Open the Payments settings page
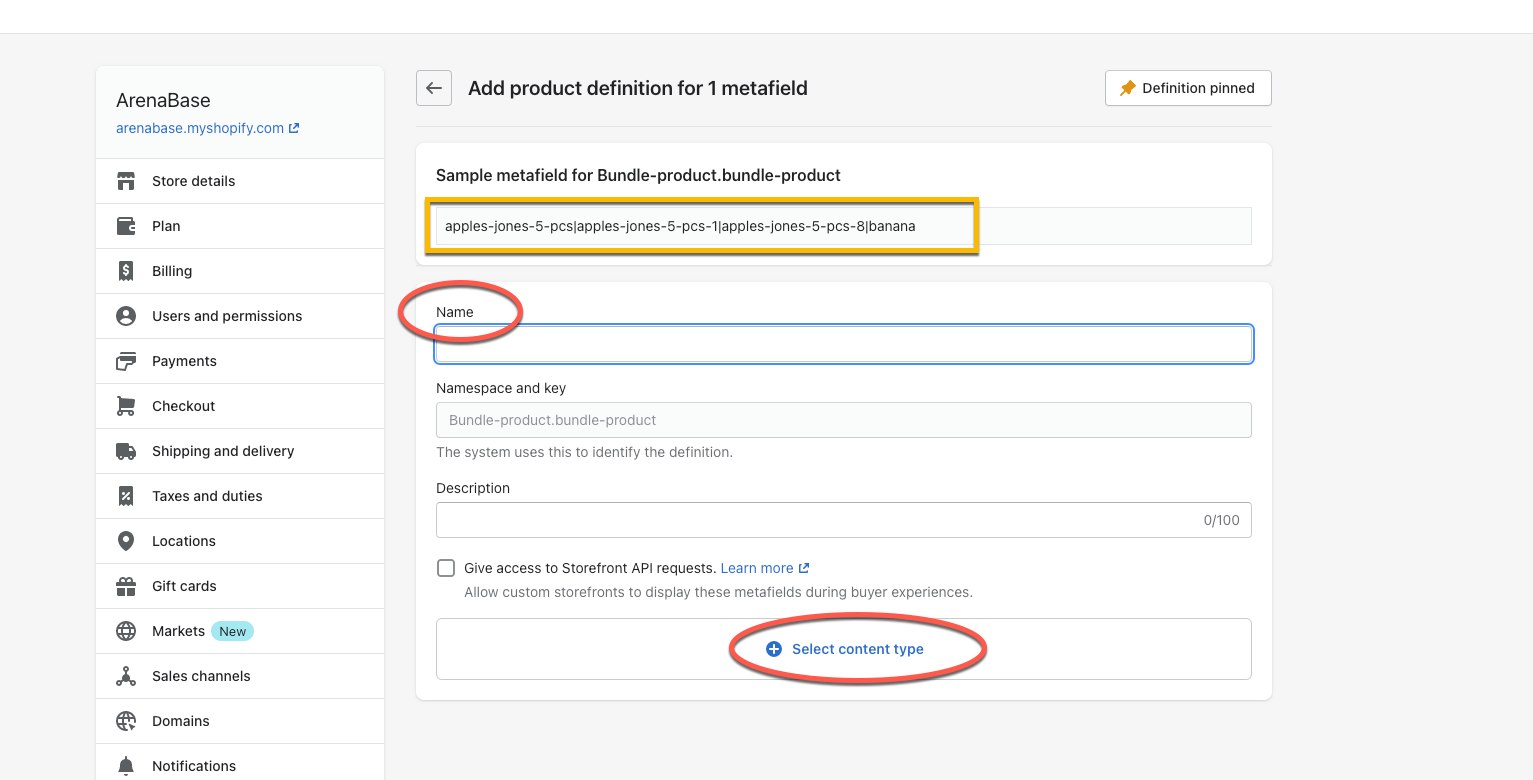Viewport: 1533px width, 780px height. point(184,361)
